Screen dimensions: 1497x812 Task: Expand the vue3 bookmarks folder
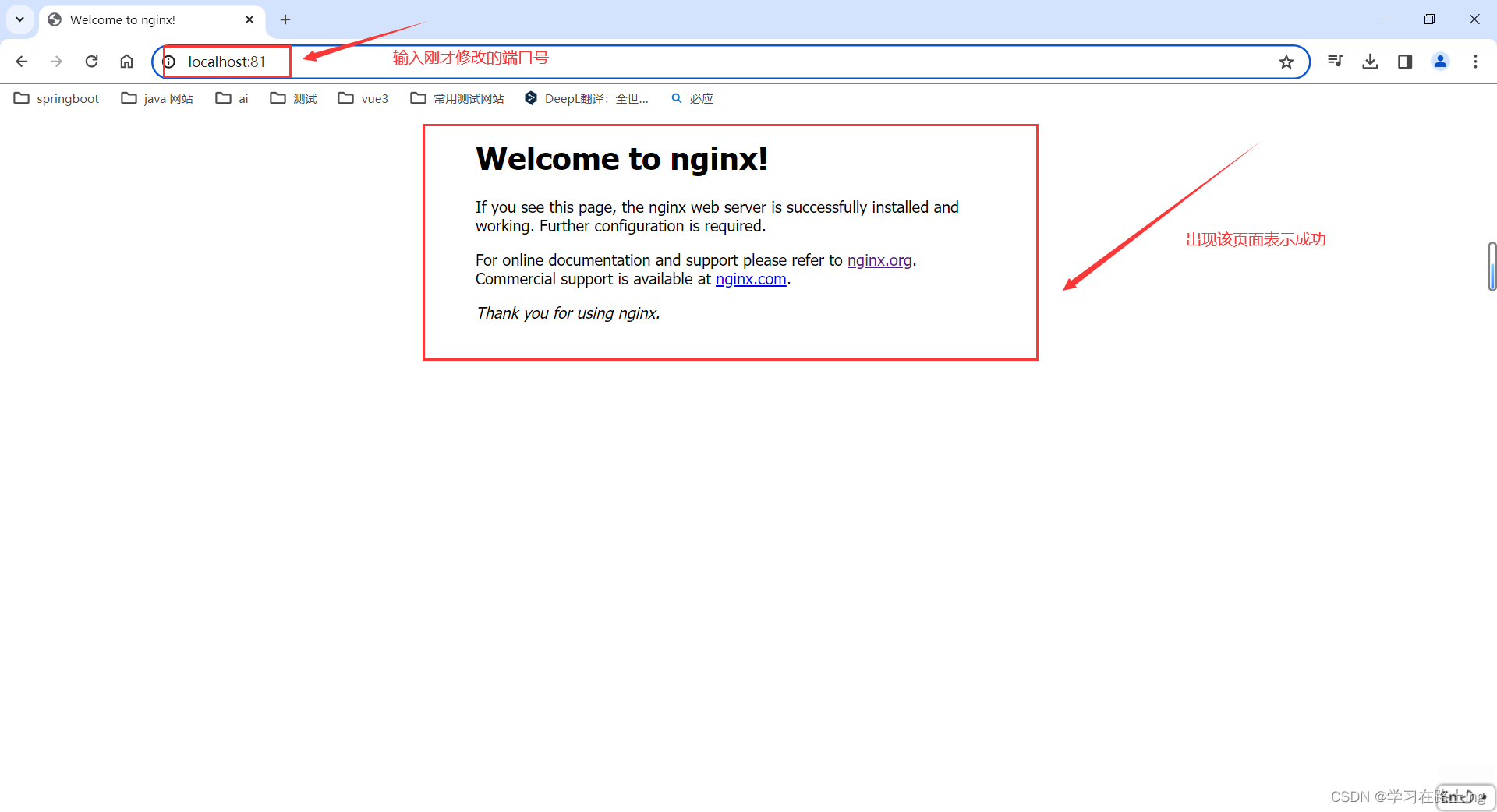pos(363,98)
